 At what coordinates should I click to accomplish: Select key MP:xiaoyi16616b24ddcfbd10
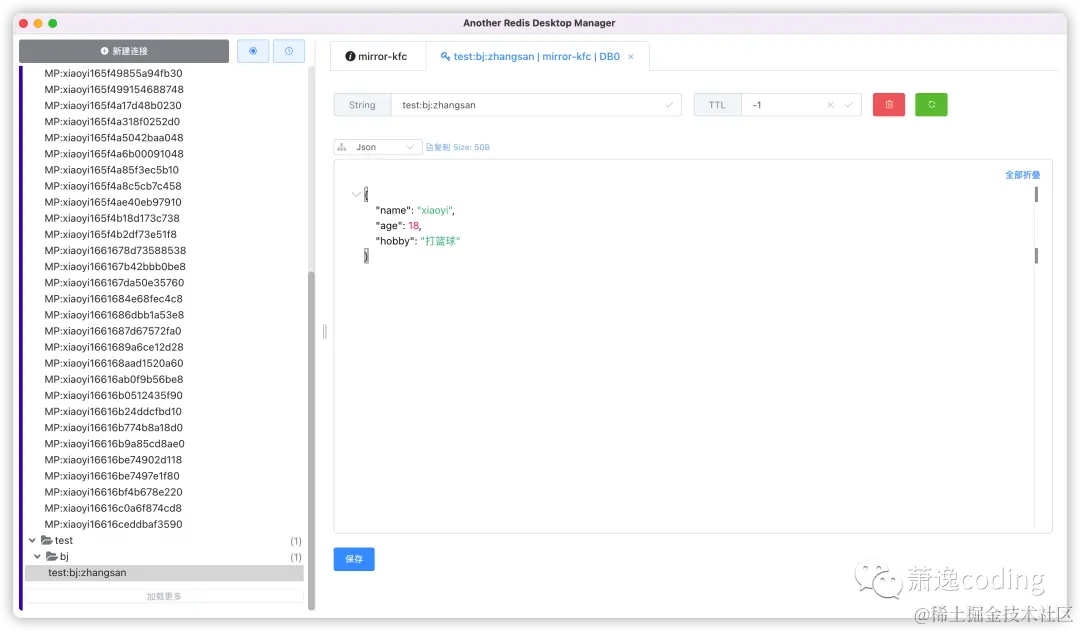pos(114,412)
